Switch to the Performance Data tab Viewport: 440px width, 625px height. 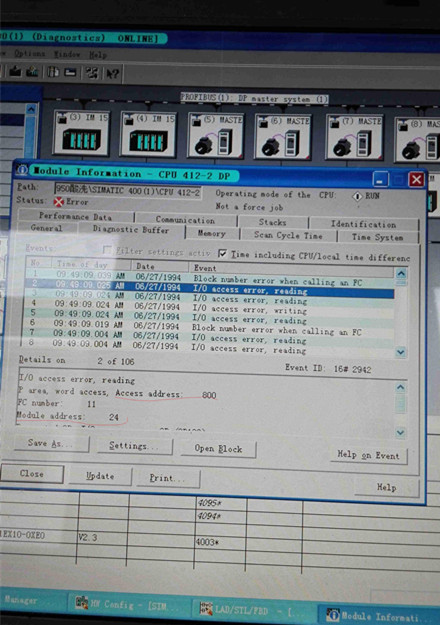[x=75, y=216]
